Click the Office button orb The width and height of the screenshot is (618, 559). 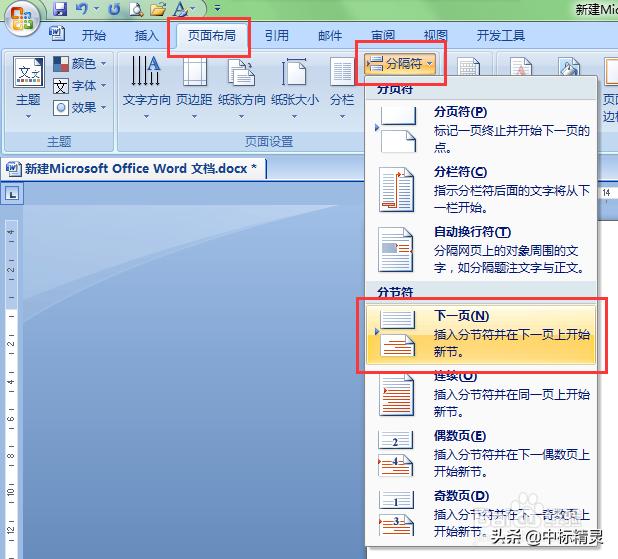(x=22, y=19)
